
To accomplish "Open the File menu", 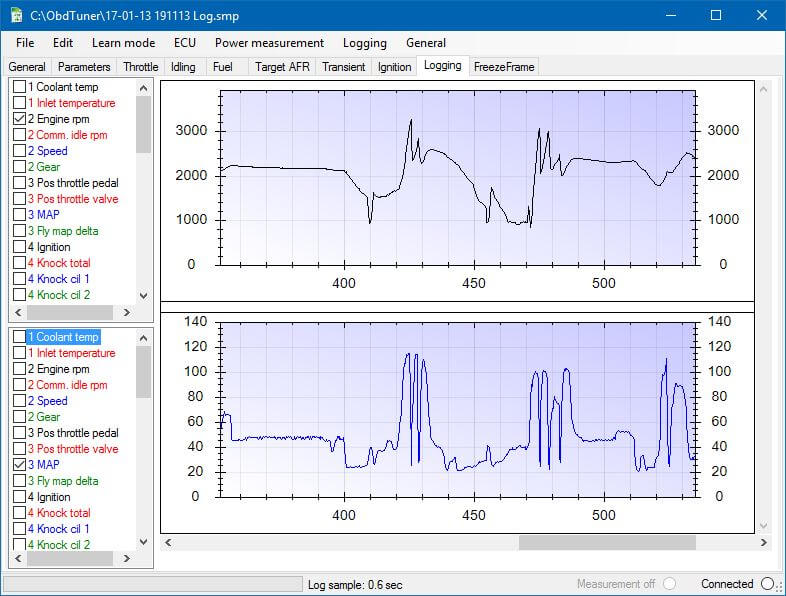I will (x=25, y=43).
